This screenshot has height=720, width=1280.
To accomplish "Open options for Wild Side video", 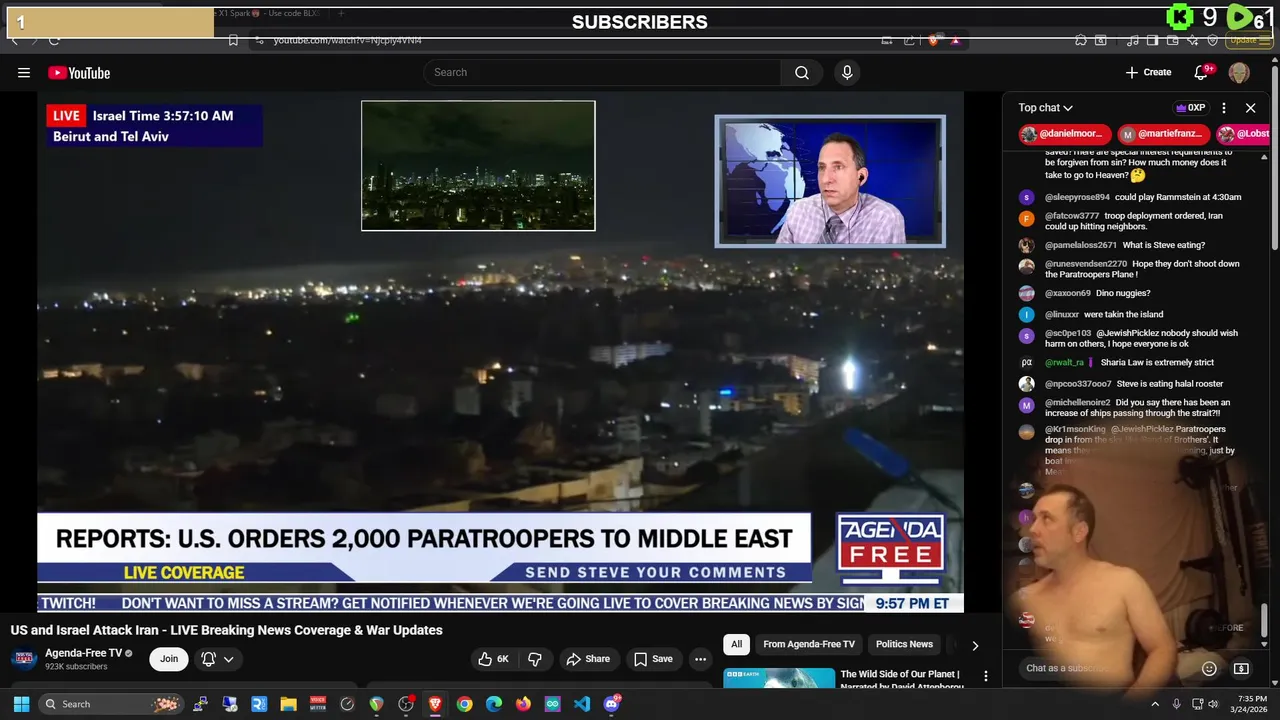I will pyautogui.click(x=986, y=677).
